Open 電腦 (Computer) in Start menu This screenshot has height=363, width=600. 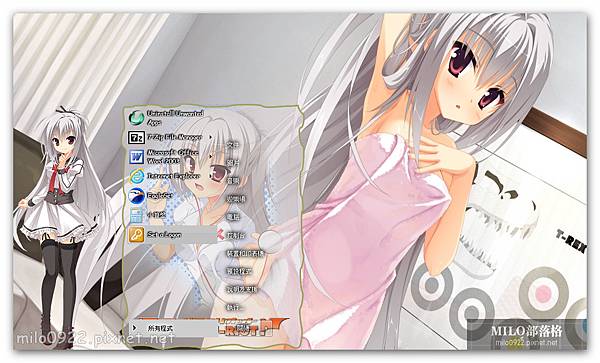coord(233,217)
